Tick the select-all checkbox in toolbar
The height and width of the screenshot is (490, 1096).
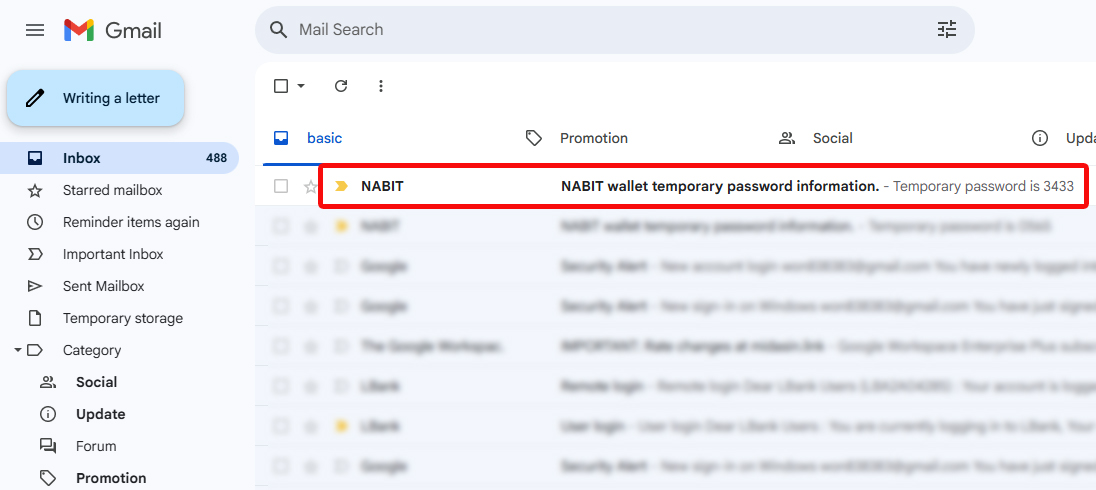pyautogui.click(x=281, y=86)
